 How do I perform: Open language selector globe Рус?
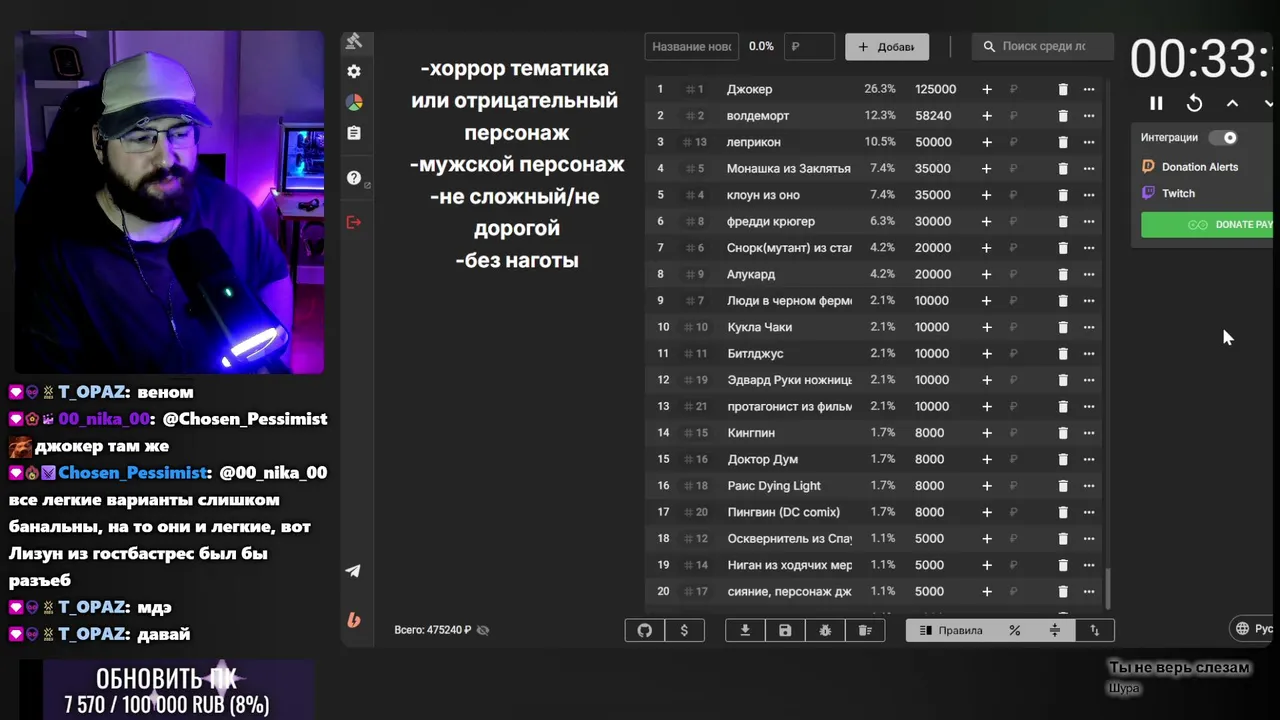(x=1254, y=628)
